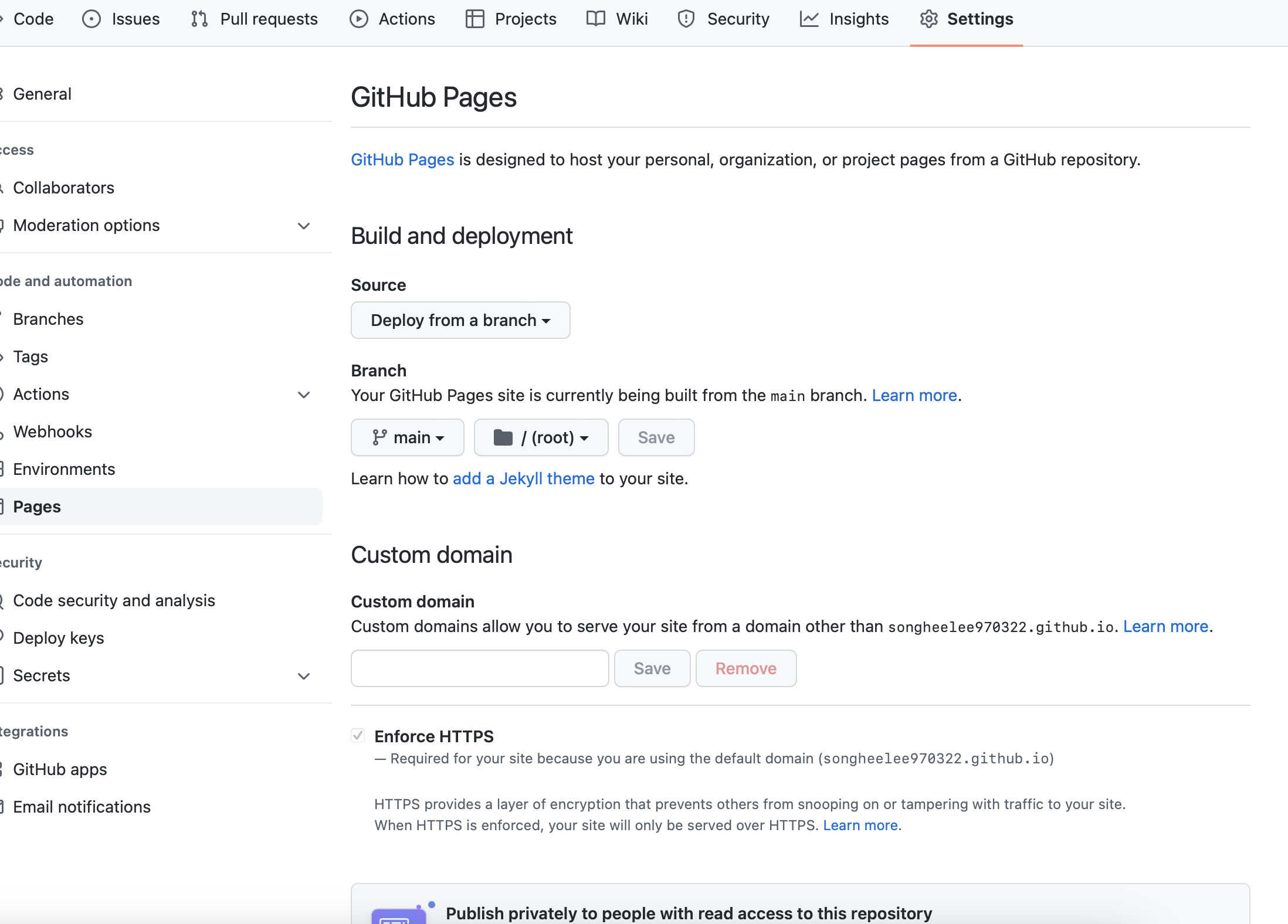This screenshot has height=924, width=1288.
Task: Click the Issues circle icon
Action: pyautogui.click(x=91, y=19)
